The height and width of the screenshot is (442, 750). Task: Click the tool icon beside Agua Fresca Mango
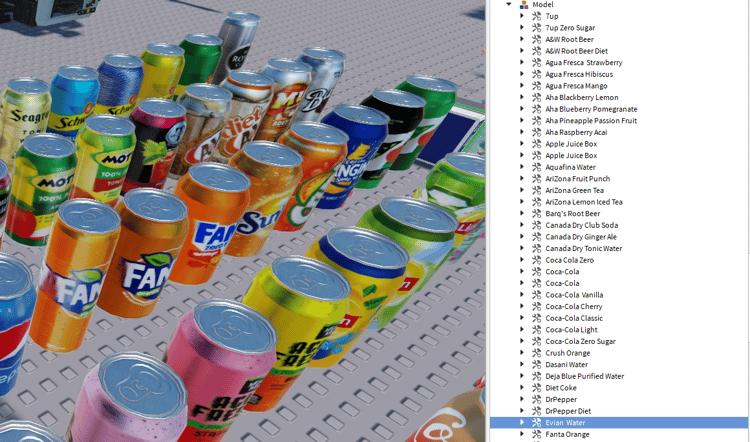537,86
